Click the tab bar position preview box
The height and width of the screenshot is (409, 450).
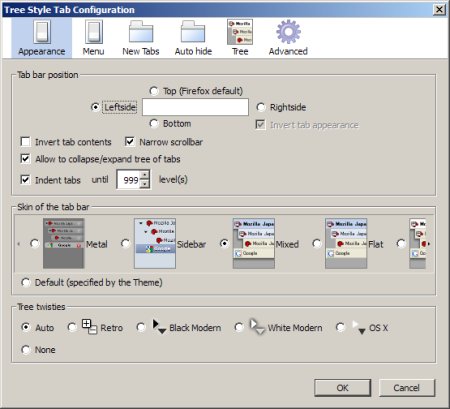tap(195, 107)
